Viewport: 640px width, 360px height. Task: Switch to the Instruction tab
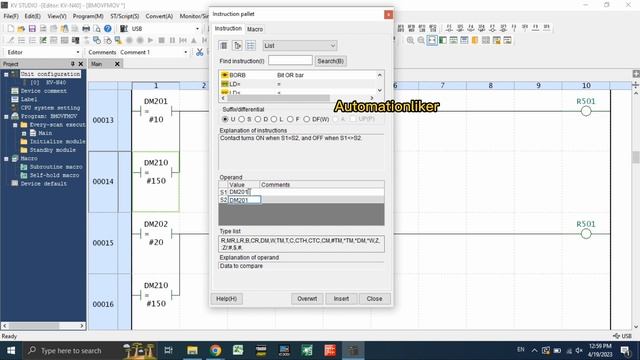pos(228,28)
